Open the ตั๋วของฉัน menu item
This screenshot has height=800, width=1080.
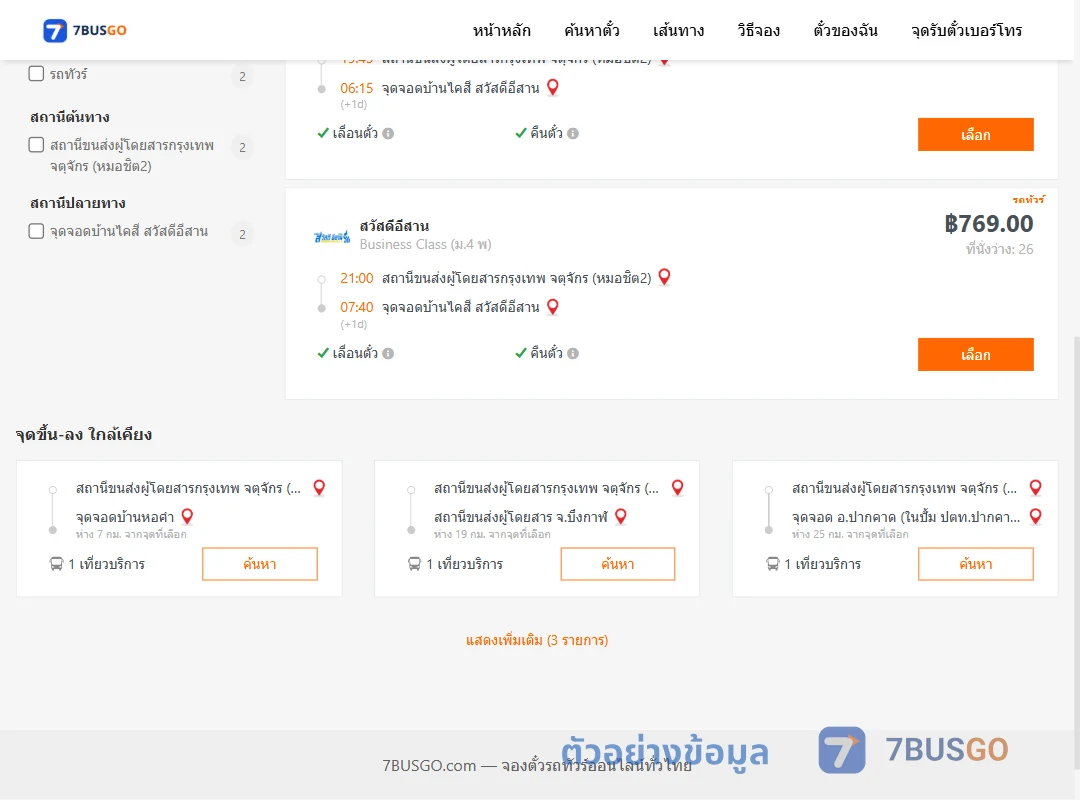845,30
